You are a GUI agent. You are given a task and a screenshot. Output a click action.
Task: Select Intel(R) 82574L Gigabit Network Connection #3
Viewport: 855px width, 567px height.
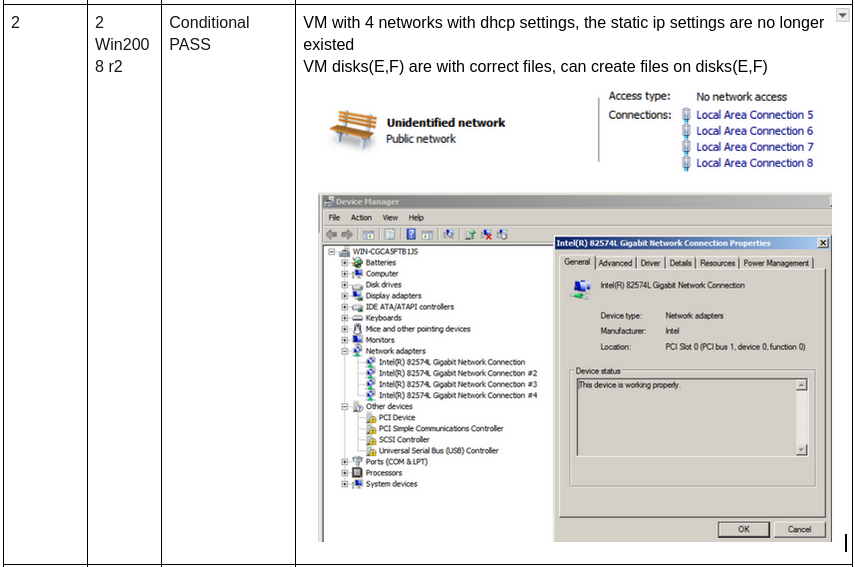point(457,384)
